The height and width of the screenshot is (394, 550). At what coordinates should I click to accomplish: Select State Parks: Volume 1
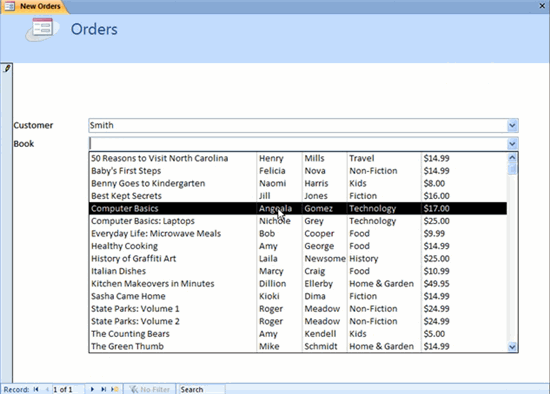click(298, 309)
